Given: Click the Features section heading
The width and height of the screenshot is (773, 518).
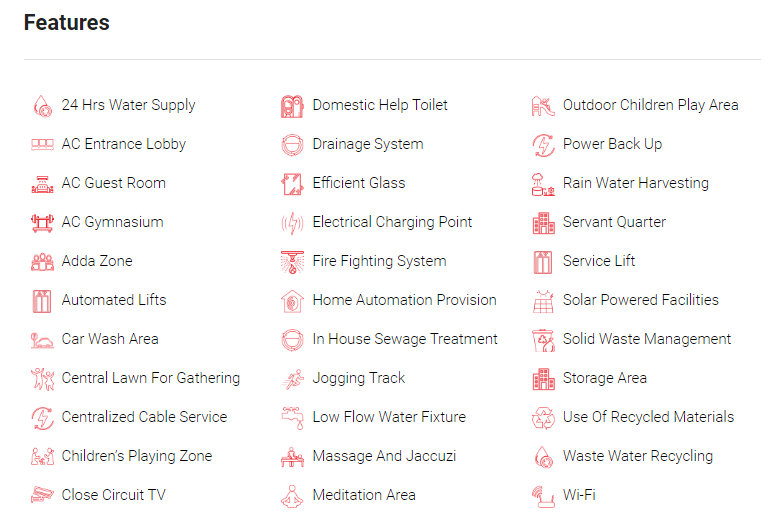Looking at the screenshot, I should pos(67,23).
